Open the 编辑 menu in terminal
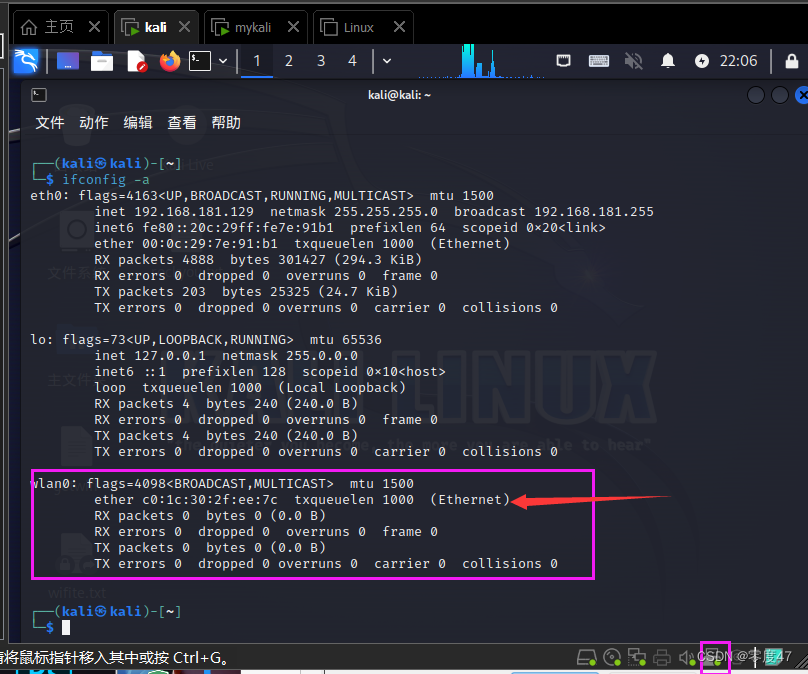The width and height of the screenshot is (808, 674). (138, 123)
